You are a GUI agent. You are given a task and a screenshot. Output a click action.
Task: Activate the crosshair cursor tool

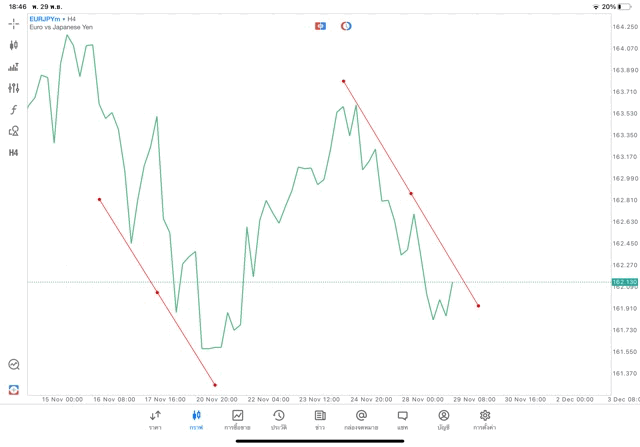(x=13, y=23)
